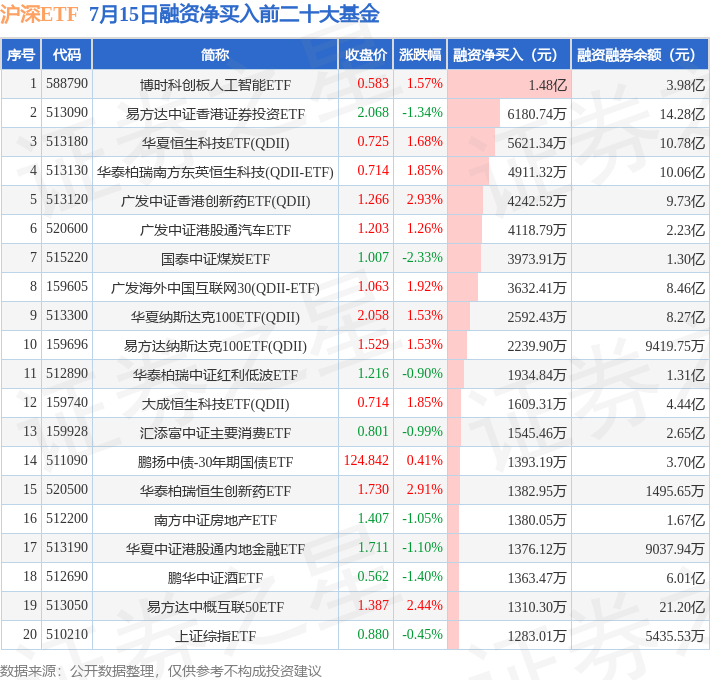Click 南方中证房地产ETF name
This screenshot has width=710, height=680.
(215, 519)
